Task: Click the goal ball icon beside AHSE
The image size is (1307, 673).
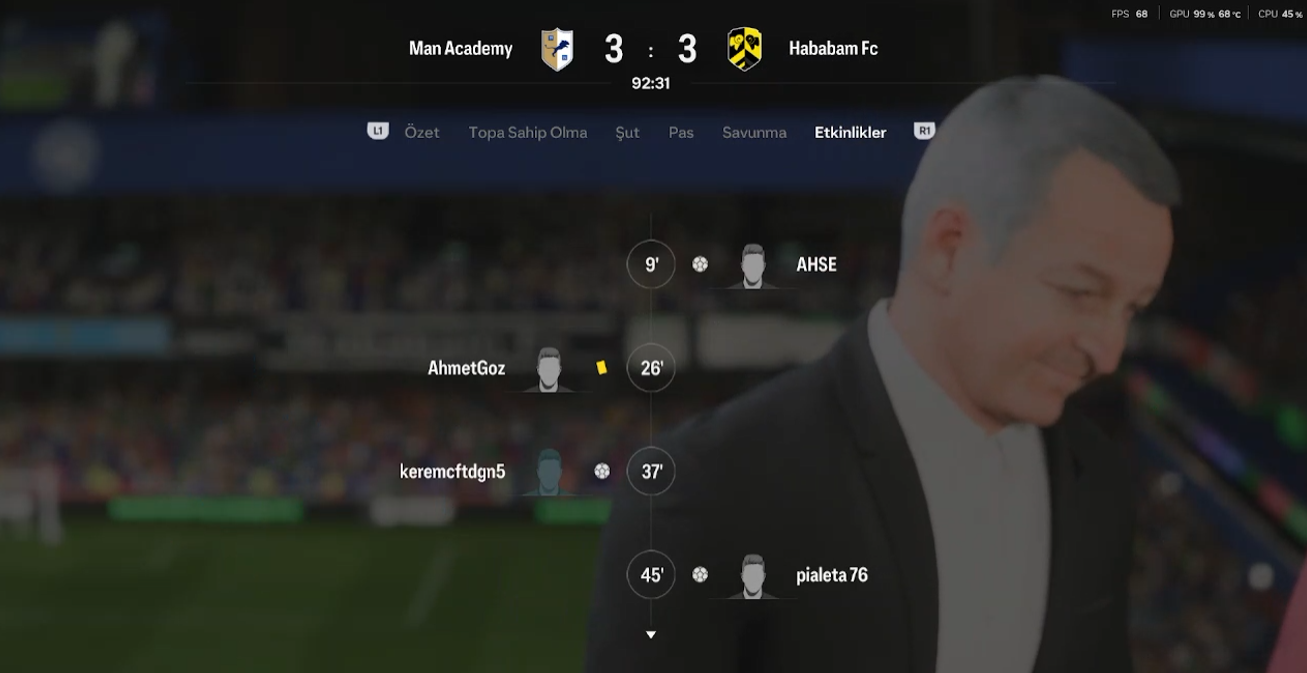Action: (700, 265)
